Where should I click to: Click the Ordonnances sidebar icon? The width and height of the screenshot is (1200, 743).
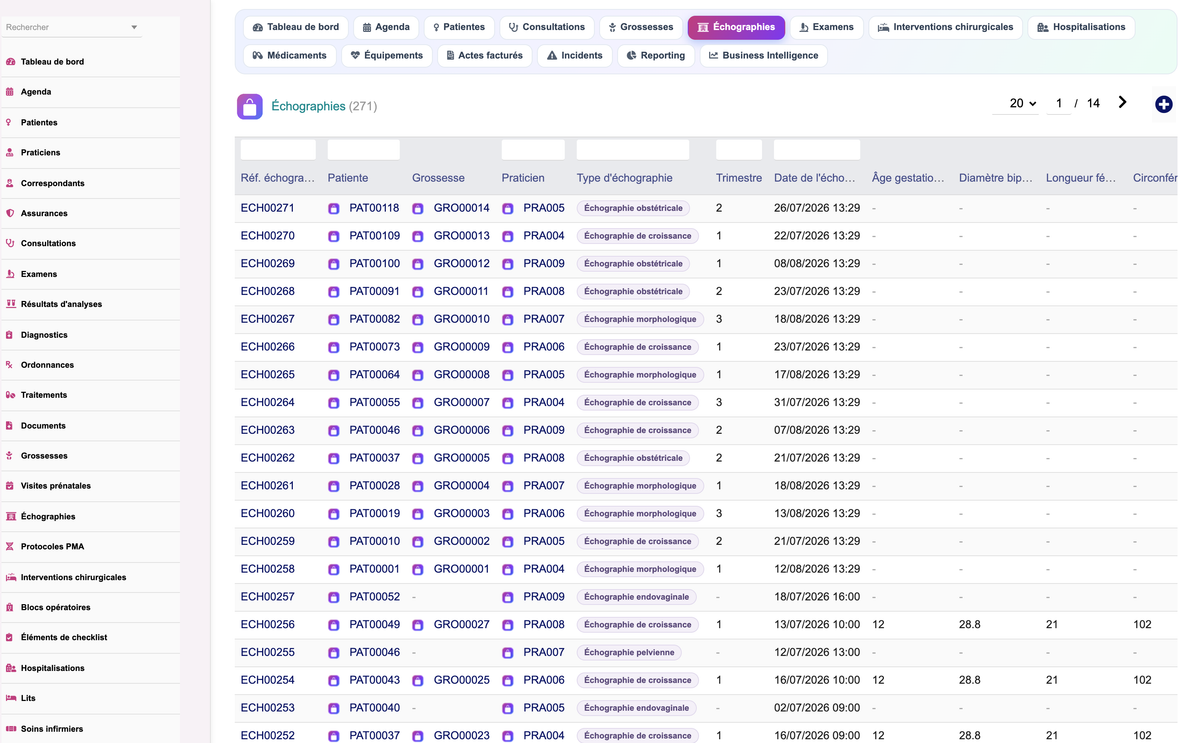tap(10, 365)
